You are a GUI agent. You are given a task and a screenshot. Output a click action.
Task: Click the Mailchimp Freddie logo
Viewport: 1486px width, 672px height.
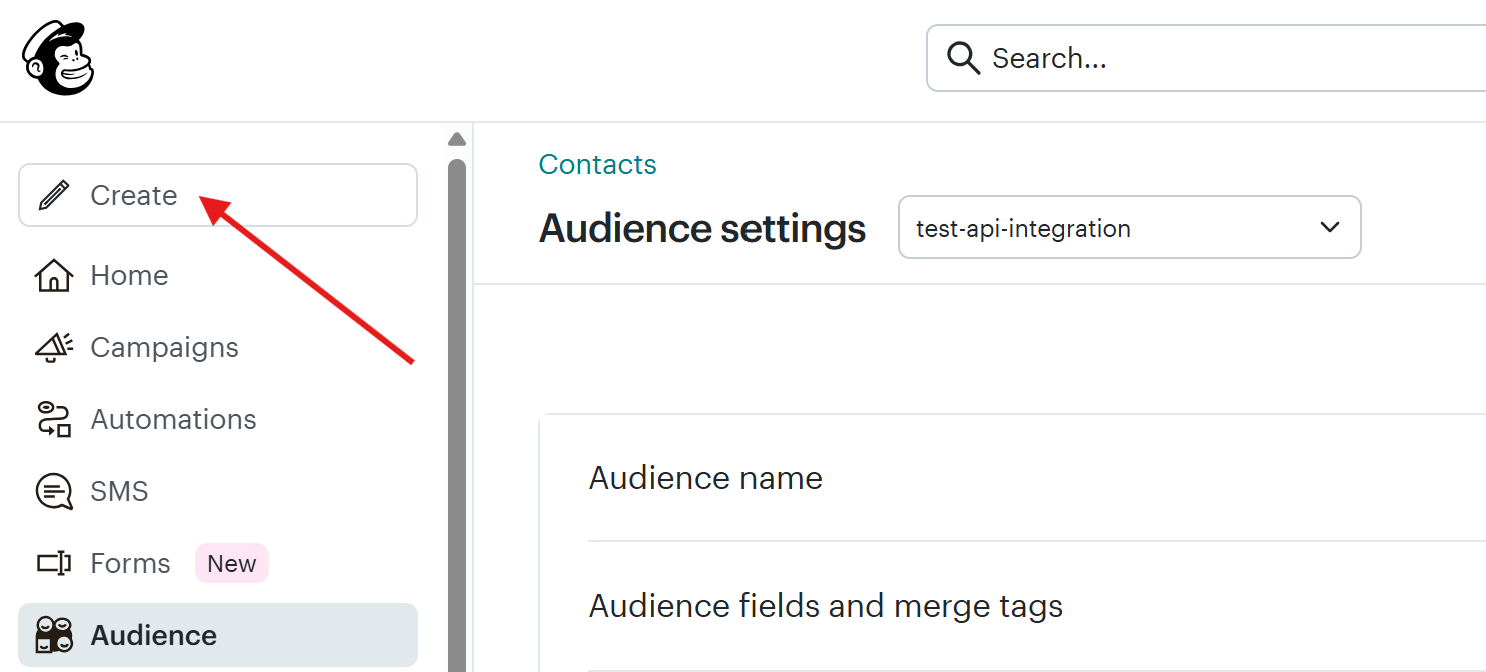click(x=58, y=58)
